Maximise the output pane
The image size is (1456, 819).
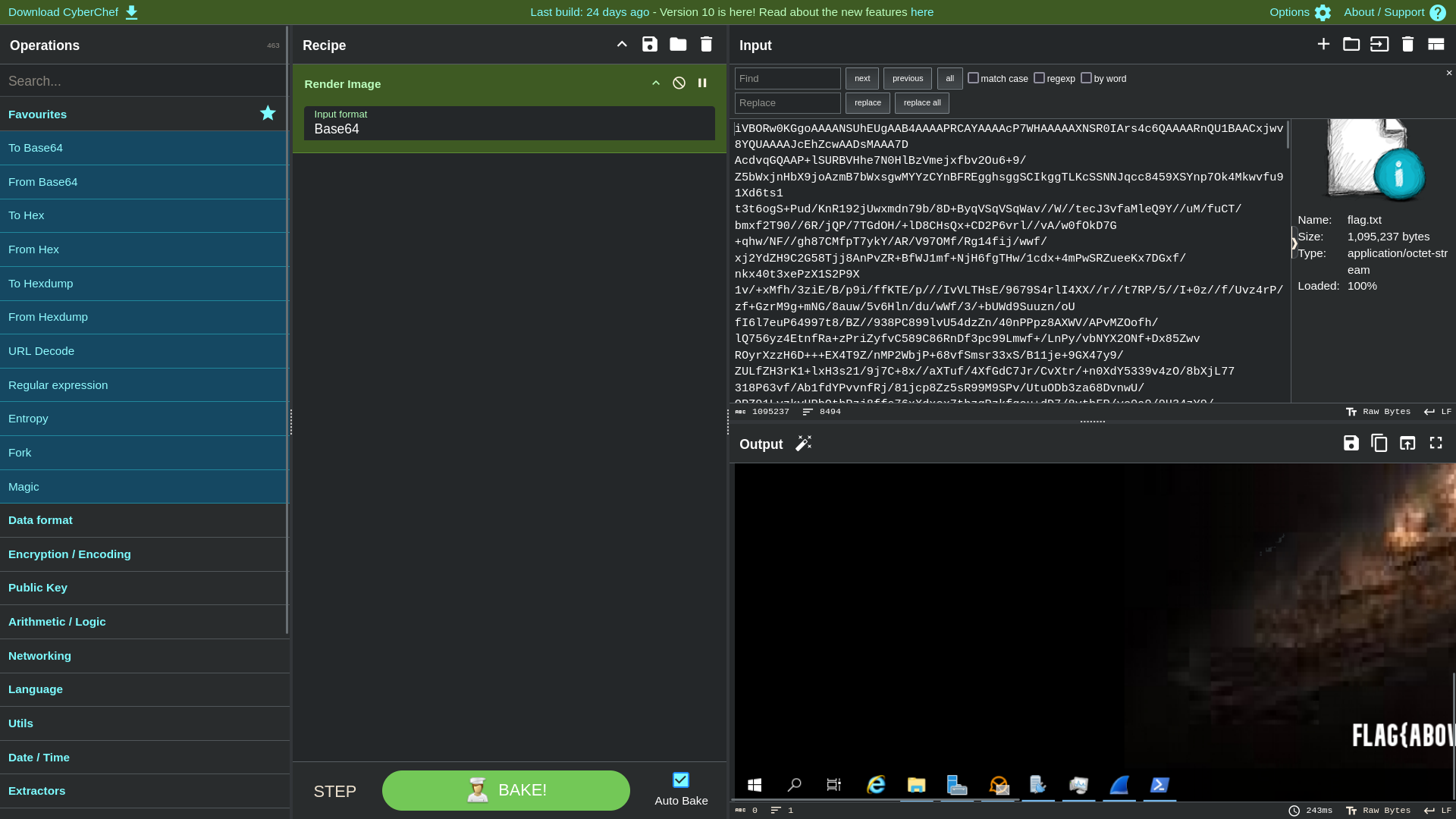coord(1436,444)
